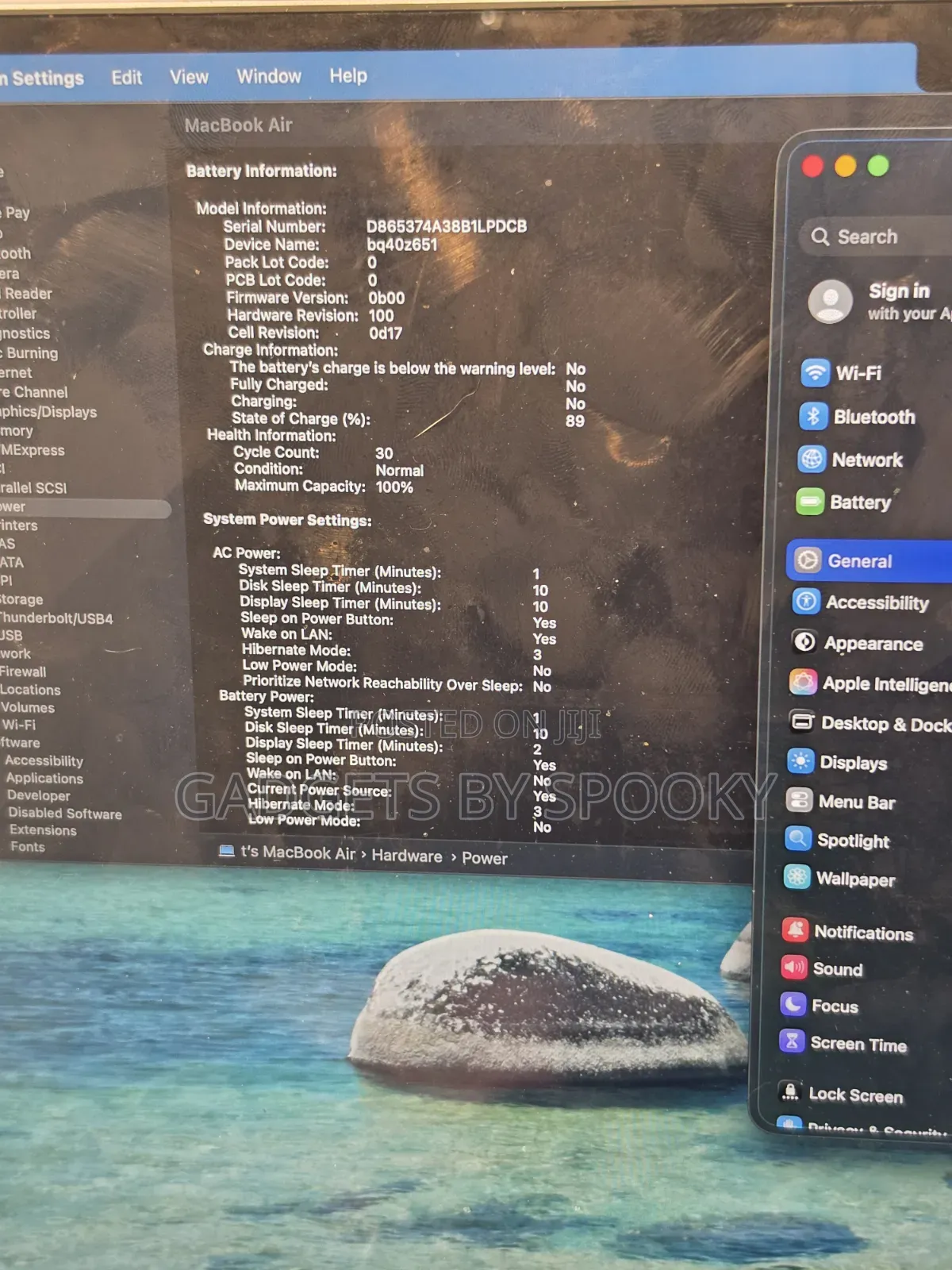This screenshot has height=1270, width=952.
Task: Open the Network globe icon
Action: tap(812, 459)
